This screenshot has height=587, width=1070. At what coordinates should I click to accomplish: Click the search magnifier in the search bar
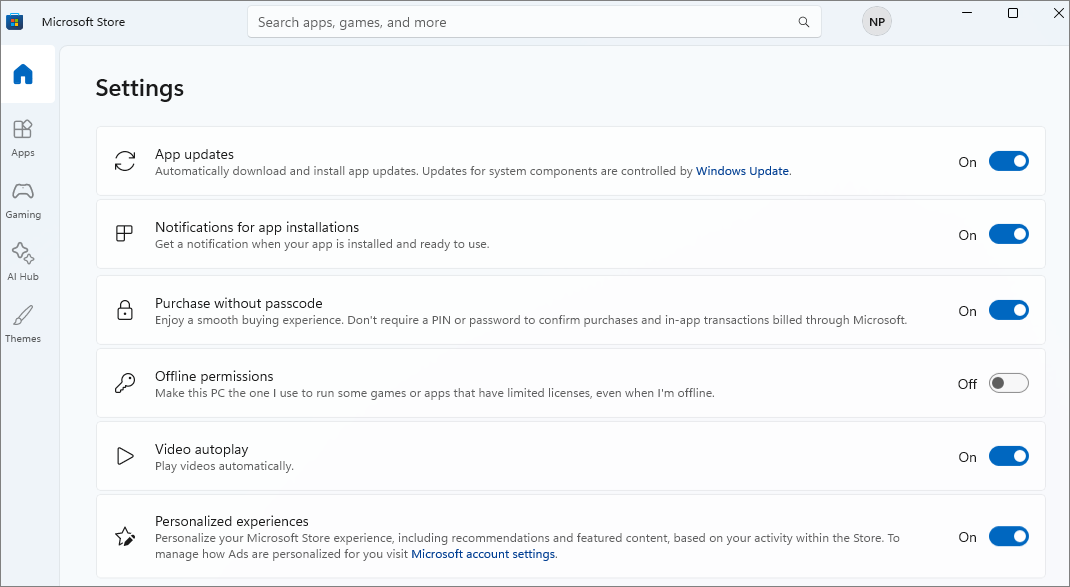803,21
